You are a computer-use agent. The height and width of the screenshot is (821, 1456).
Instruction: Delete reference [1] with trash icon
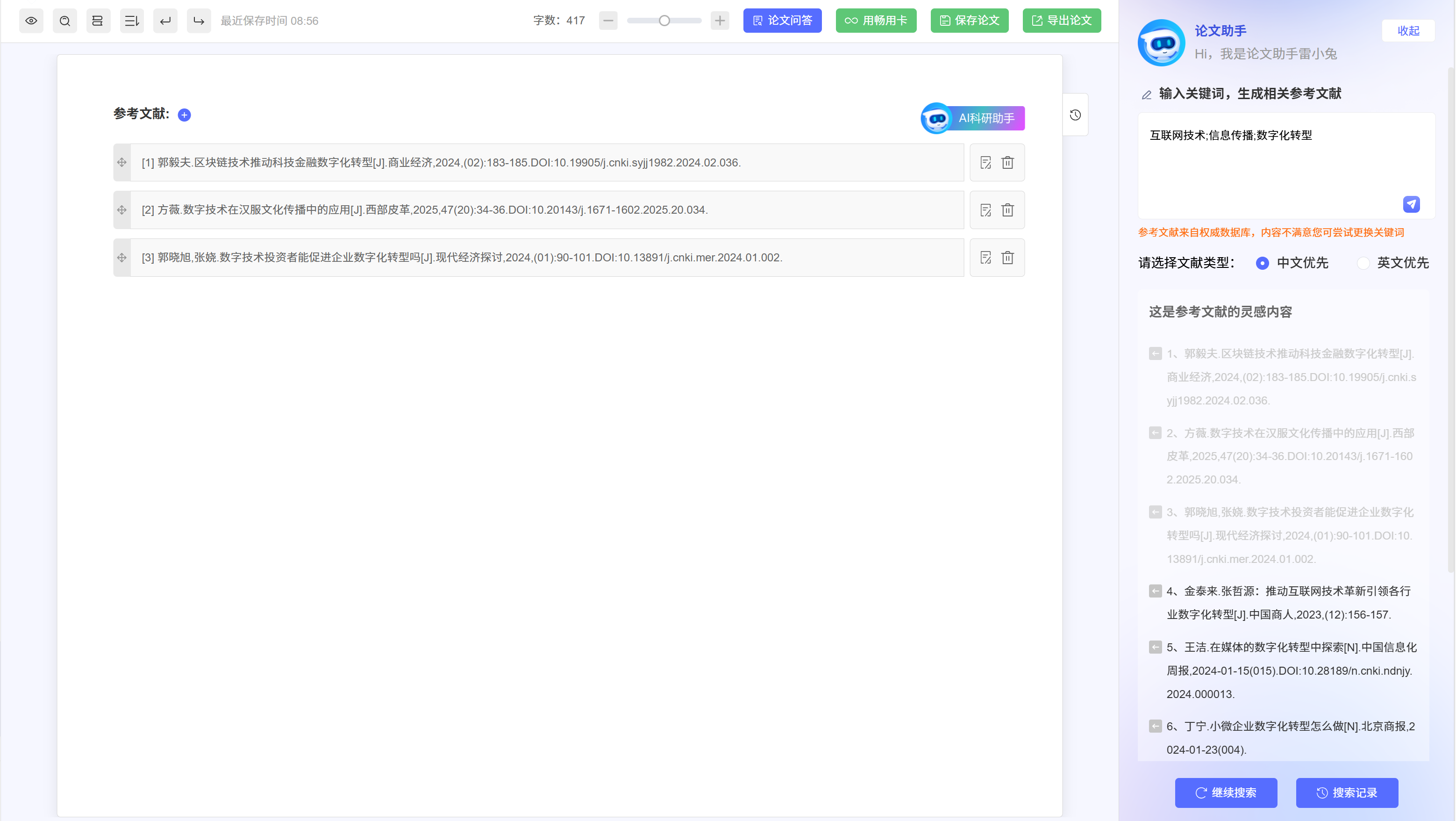pyautogui.click(x=1007, y=163)
